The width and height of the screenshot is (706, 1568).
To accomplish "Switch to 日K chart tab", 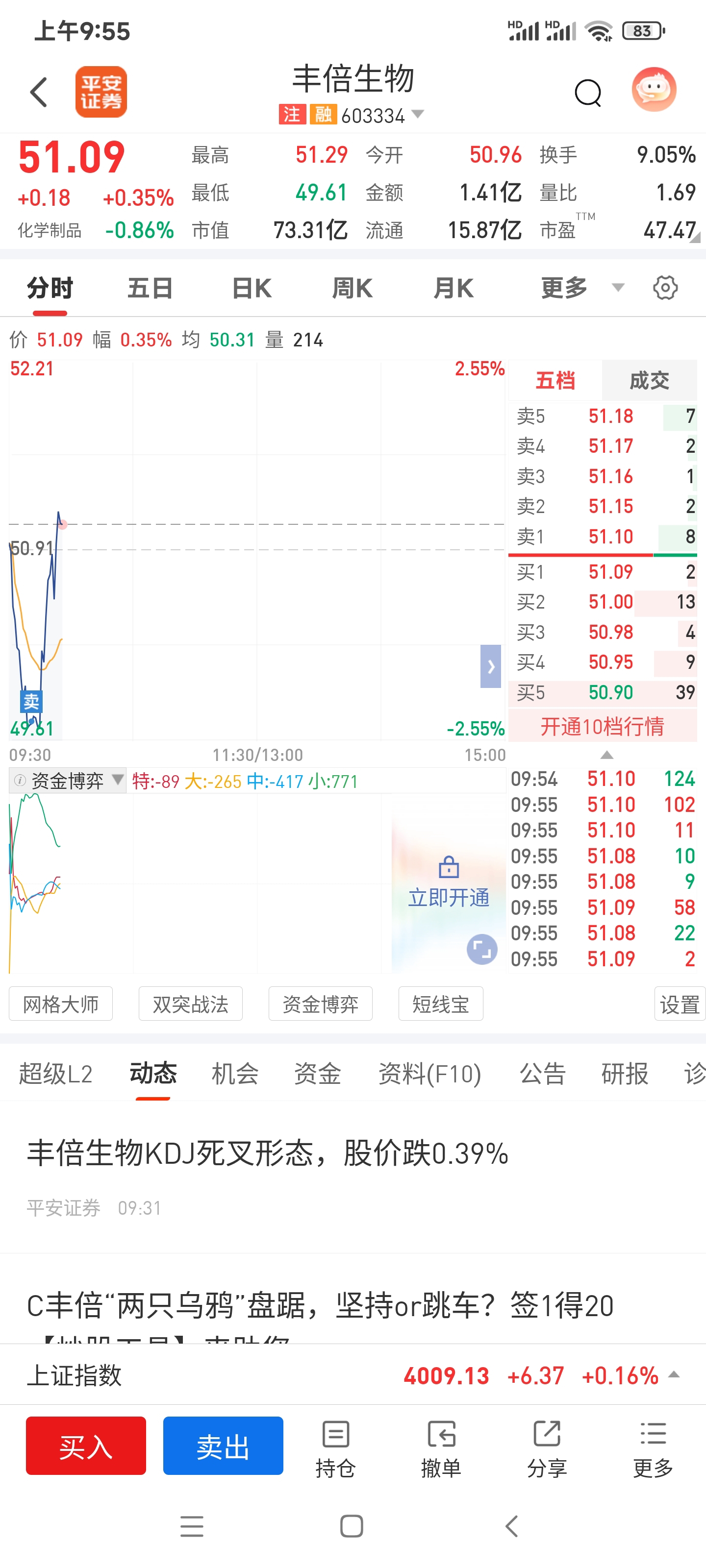I will pos(252,288).
